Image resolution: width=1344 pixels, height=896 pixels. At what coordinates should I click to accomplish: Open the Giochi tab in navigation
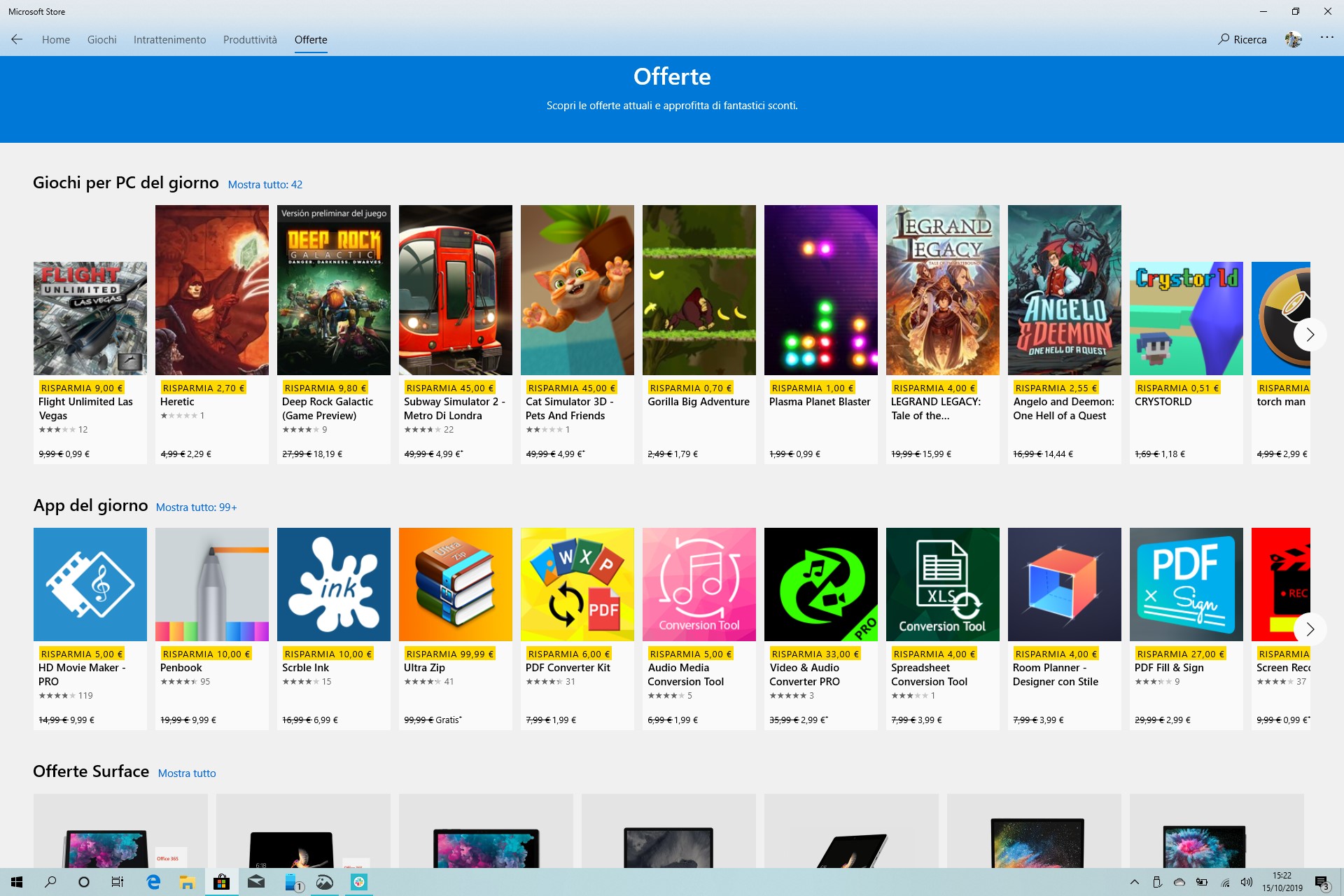click(x=101, y=40)
